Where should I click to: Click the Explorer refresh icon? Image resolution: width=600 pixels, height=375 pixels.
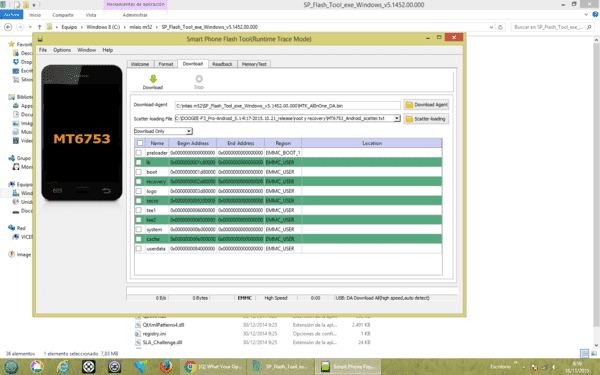500,27
